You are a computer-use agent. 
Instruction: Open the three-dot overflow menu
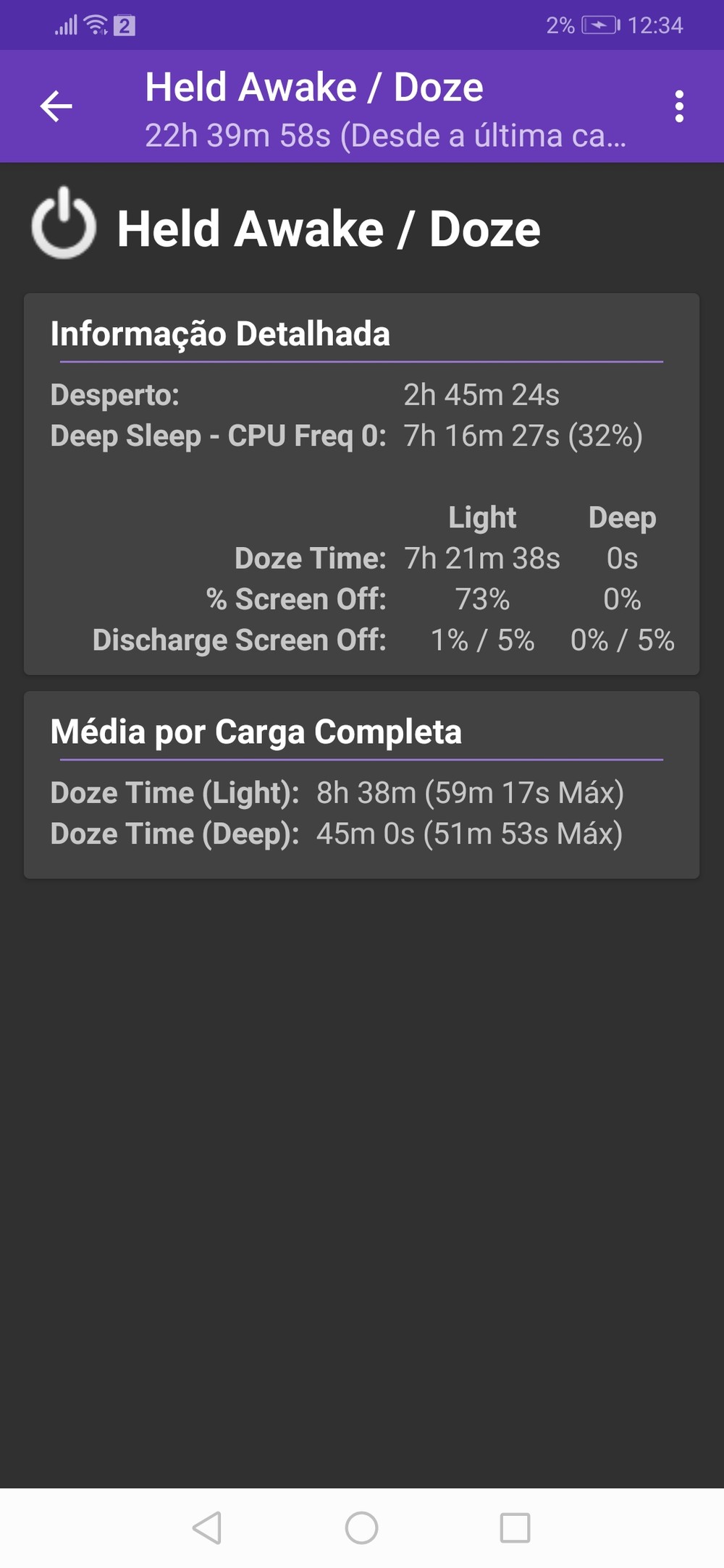678,106
